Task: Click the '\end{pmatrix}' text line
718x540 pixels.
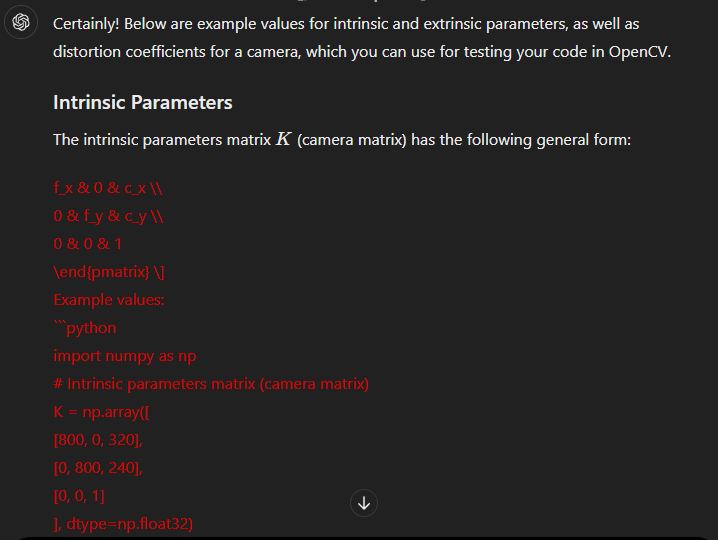Action: pyautogui.click(x=109, y=271)
